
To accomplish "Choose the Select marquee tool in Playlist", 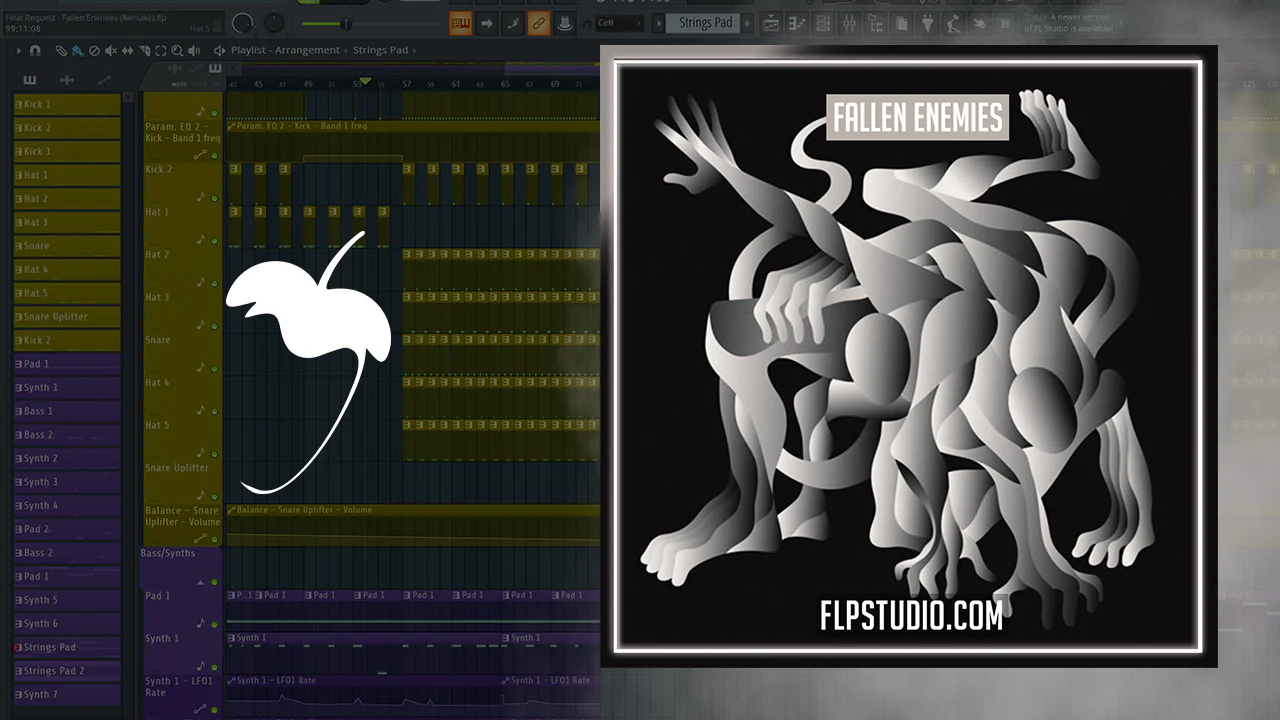I will pyautogui.click(x=161, y=50).
